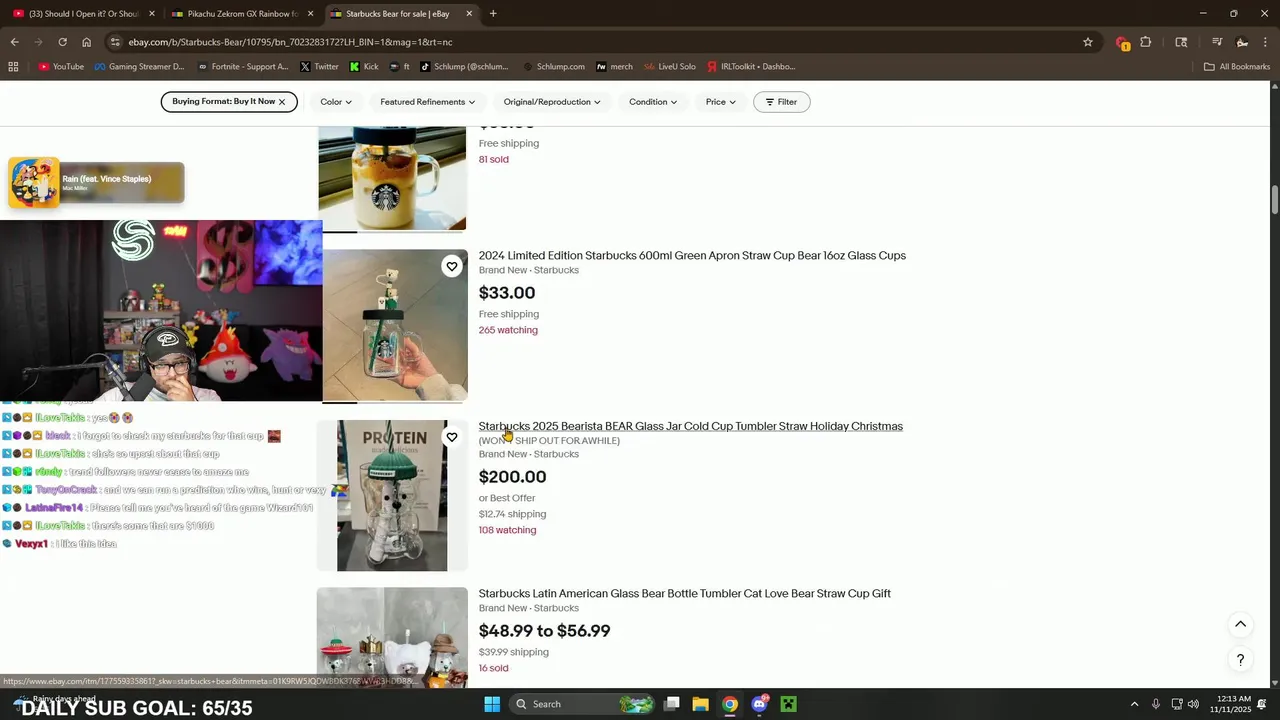View the Latin American bear bottles photo
This screenshot has height=720, width=1280.
(x=393, y=637)
